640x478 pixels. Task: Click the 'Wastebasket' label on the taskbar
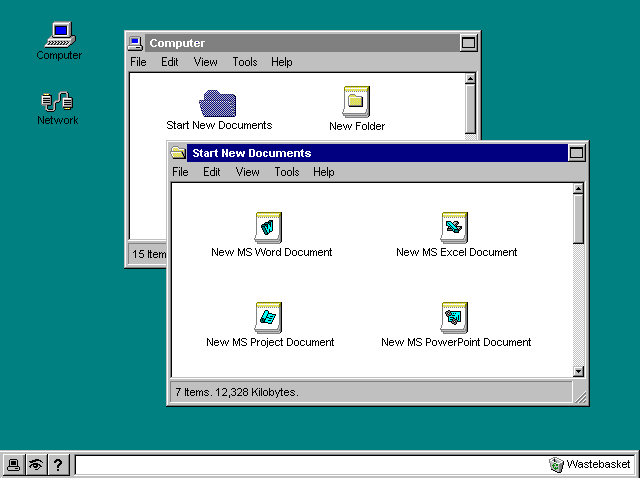[x=598, y=465]
